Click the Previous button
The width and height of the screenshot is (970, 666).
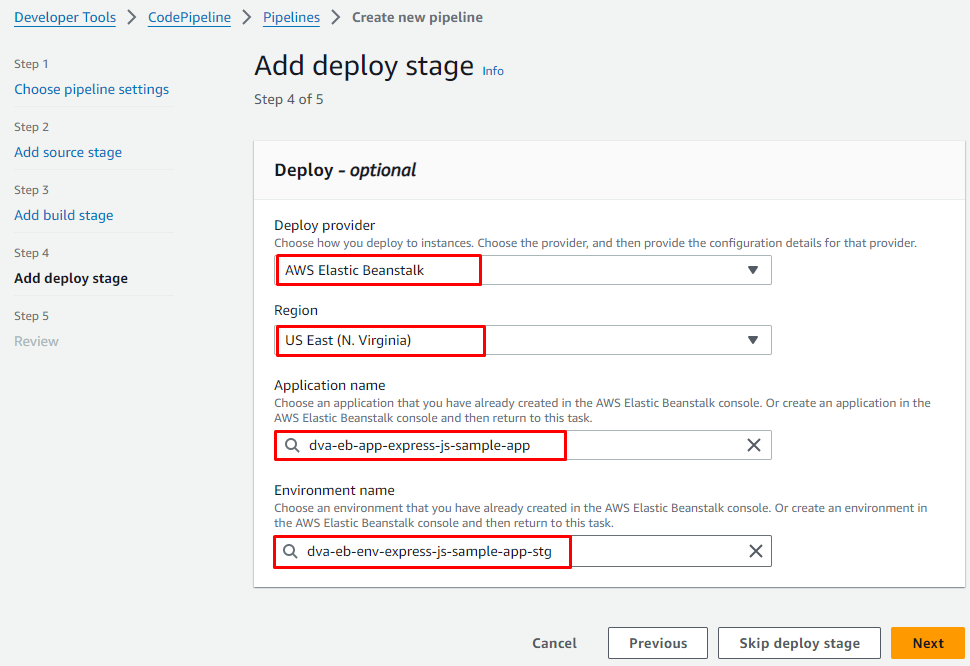click(x=657, y=643)
